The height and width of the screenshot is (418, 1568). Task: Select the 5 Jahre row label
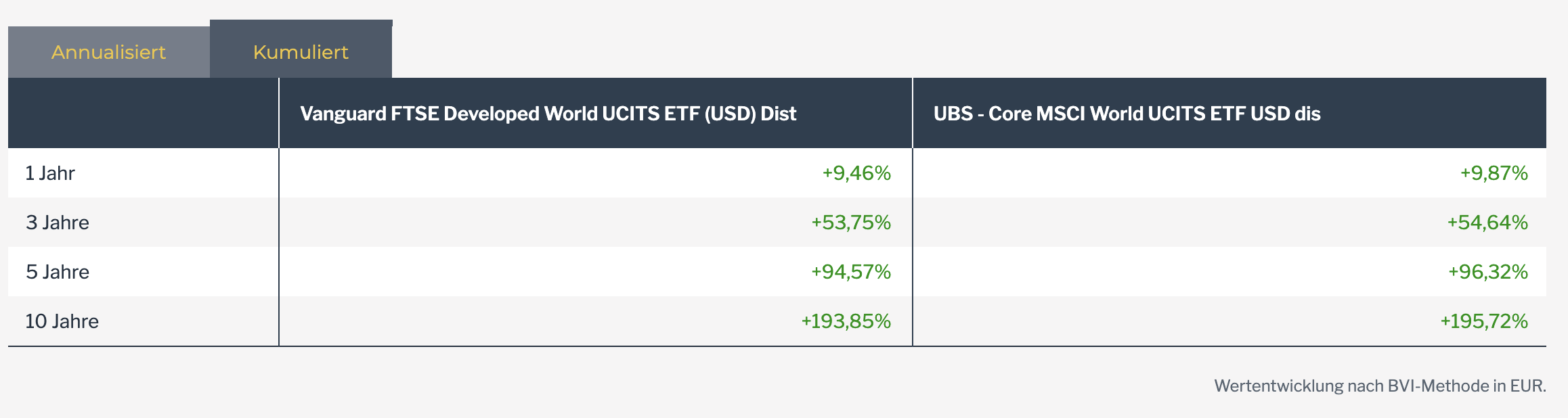(x=58, y=272)
